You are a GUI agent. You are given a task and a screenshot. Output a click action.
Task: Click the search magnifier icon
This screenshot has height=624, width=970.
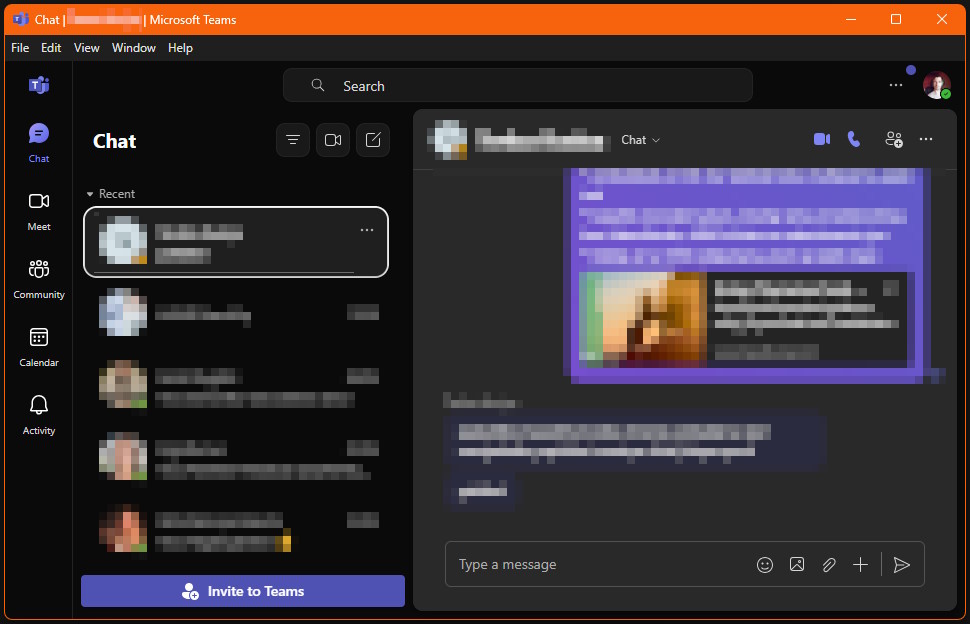point(317,85)
